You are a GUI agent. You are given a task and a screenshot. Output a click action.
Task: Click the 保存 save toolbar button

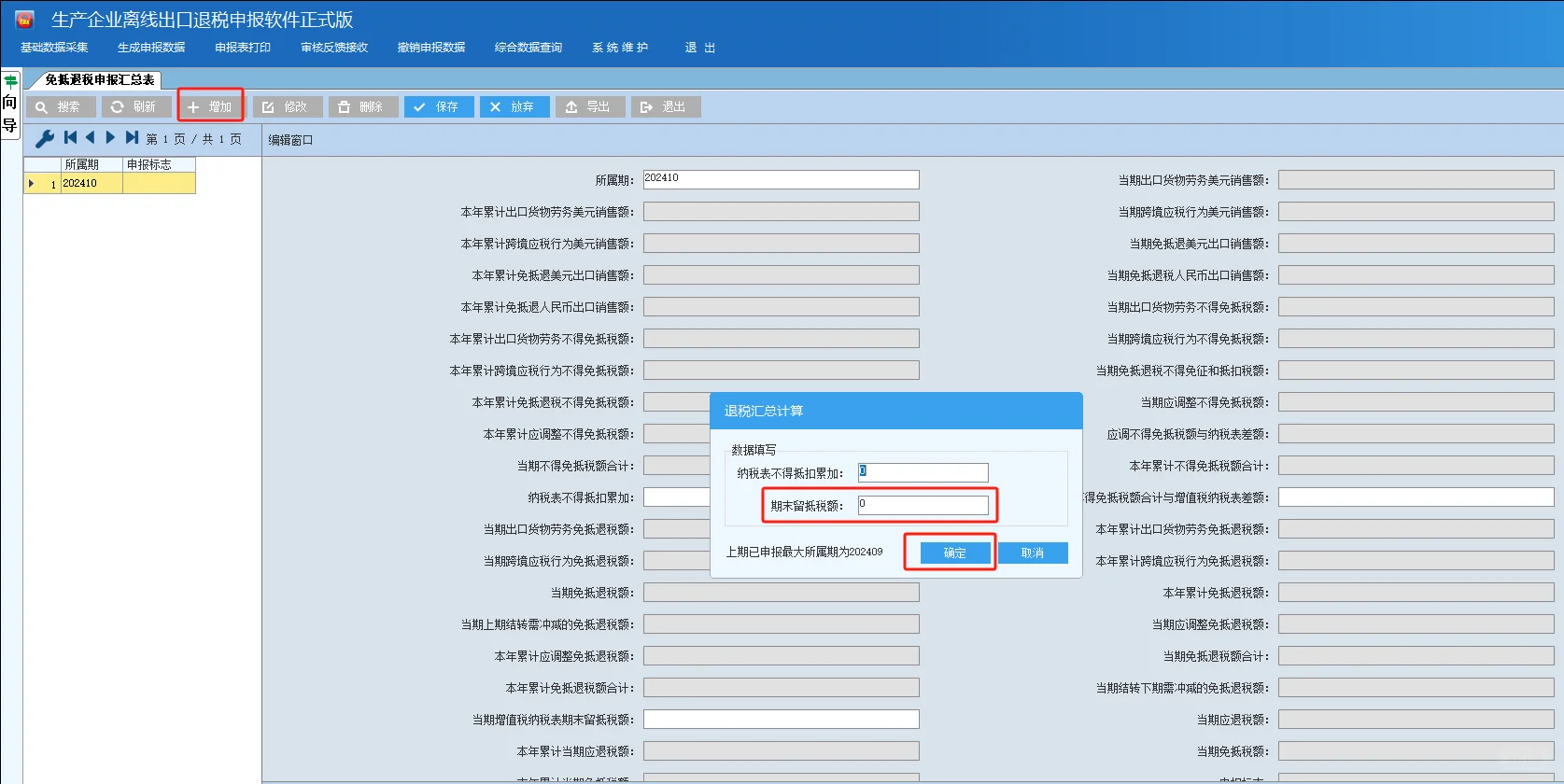point(439,107)
